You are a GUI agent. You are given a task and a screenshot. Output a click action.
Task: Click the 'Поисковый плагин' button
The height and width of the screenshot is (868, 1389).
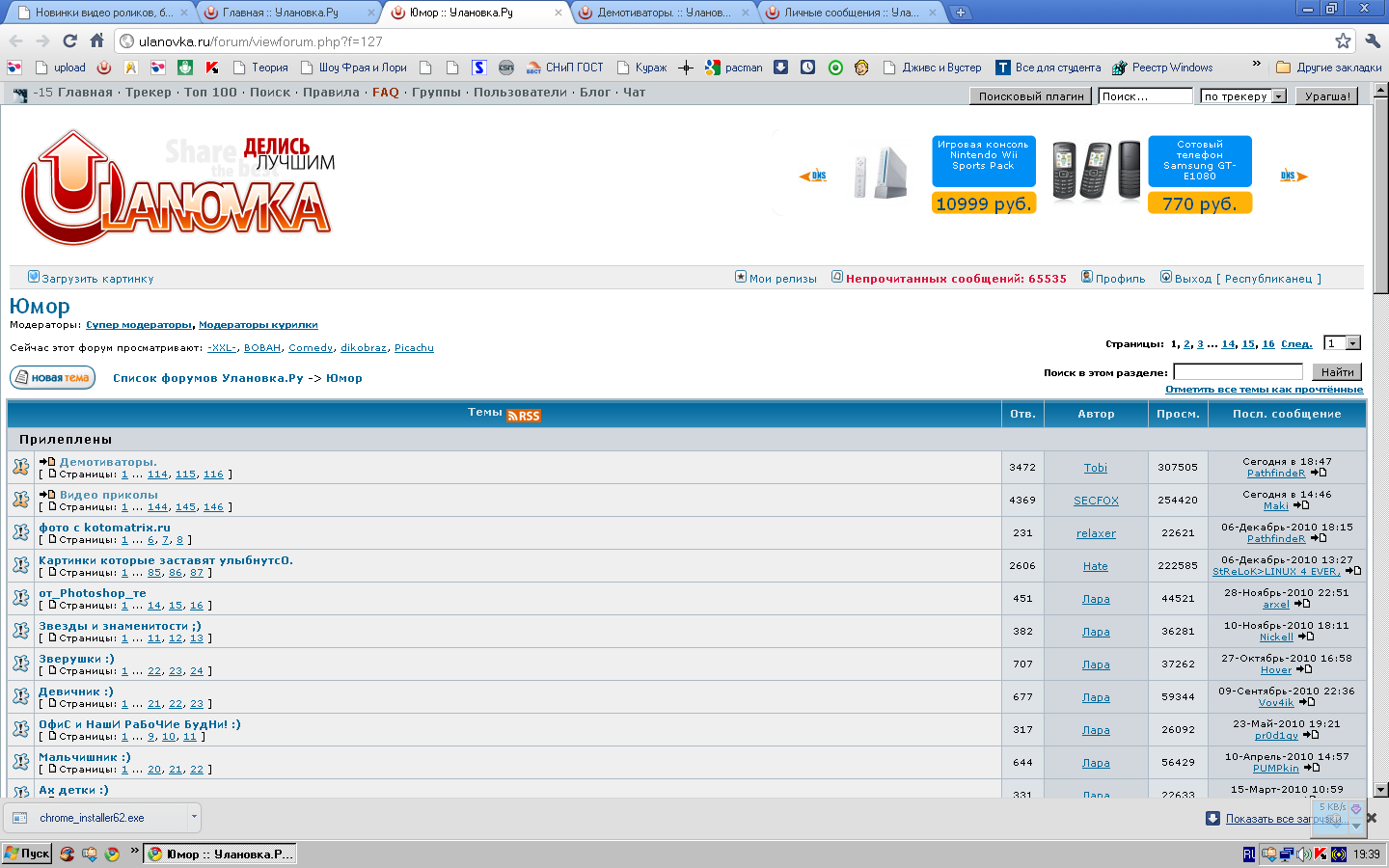(x=1031, y=96)
